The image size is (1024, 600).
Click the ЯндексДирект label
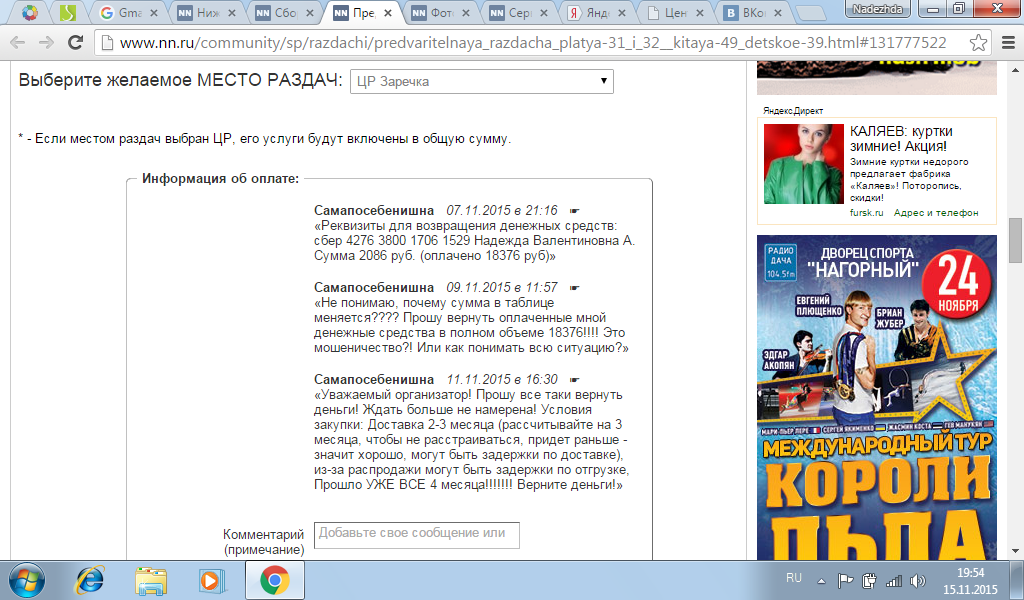point(793,111)
